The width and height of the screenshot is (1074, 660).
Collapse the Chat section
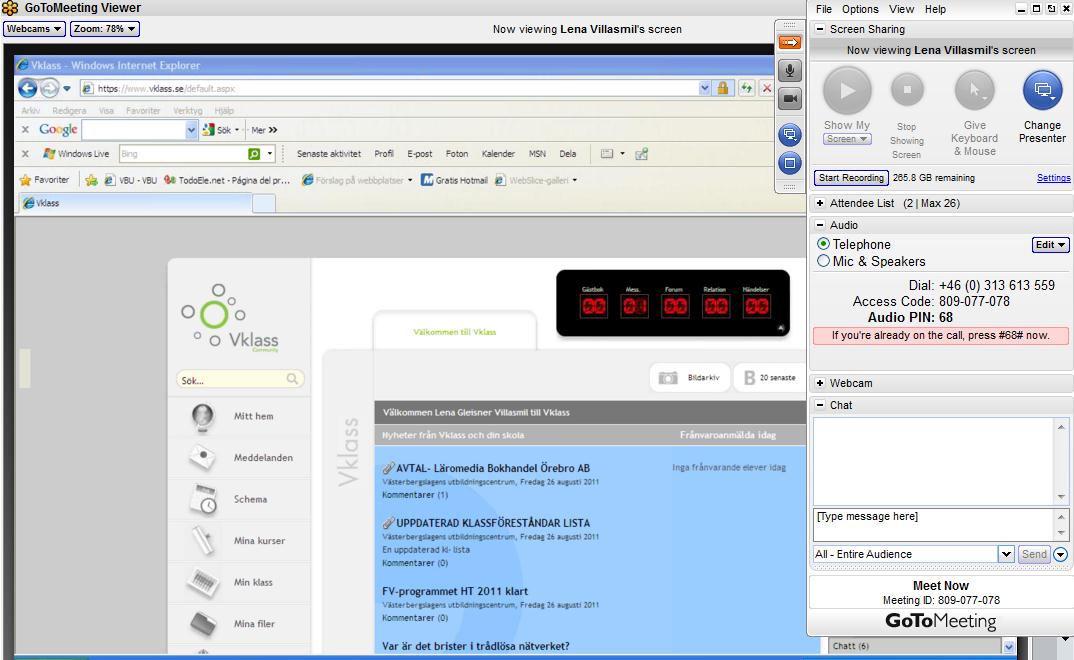(820, 405)
